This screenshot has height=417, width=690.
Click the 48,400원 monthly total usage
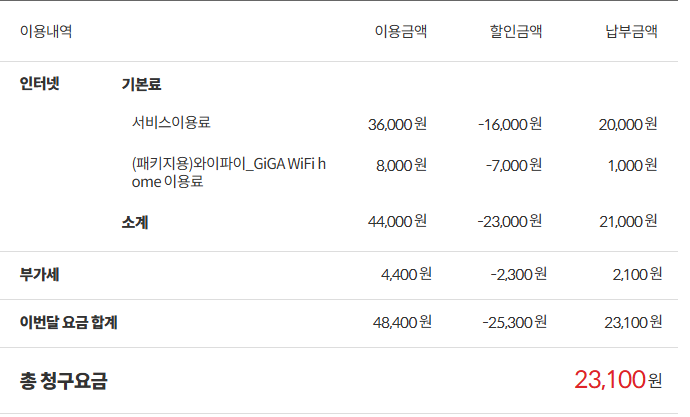tap(401, 322)
